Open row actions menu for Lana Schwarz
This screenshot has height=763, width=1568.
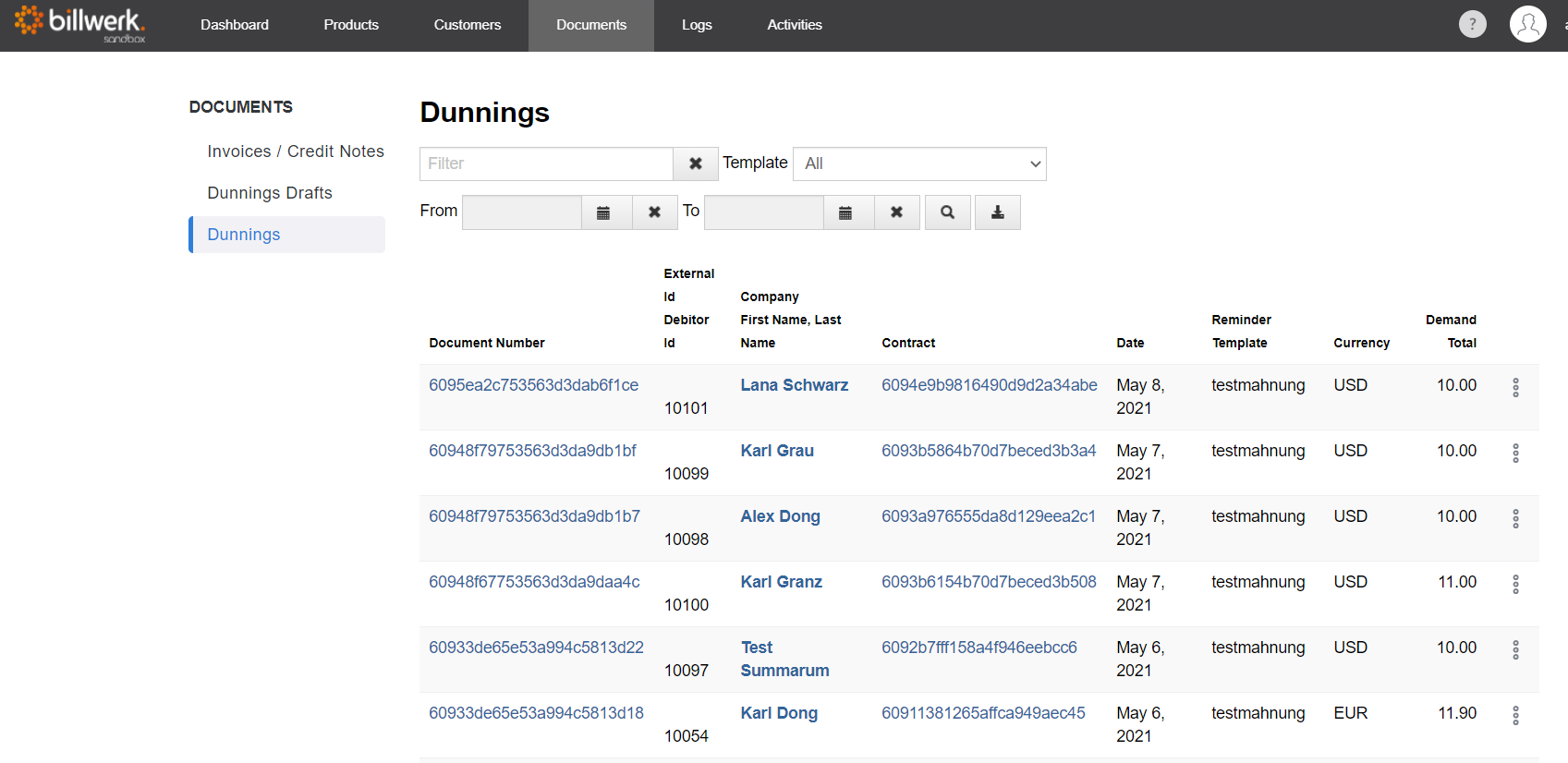tap(1515, 388)
